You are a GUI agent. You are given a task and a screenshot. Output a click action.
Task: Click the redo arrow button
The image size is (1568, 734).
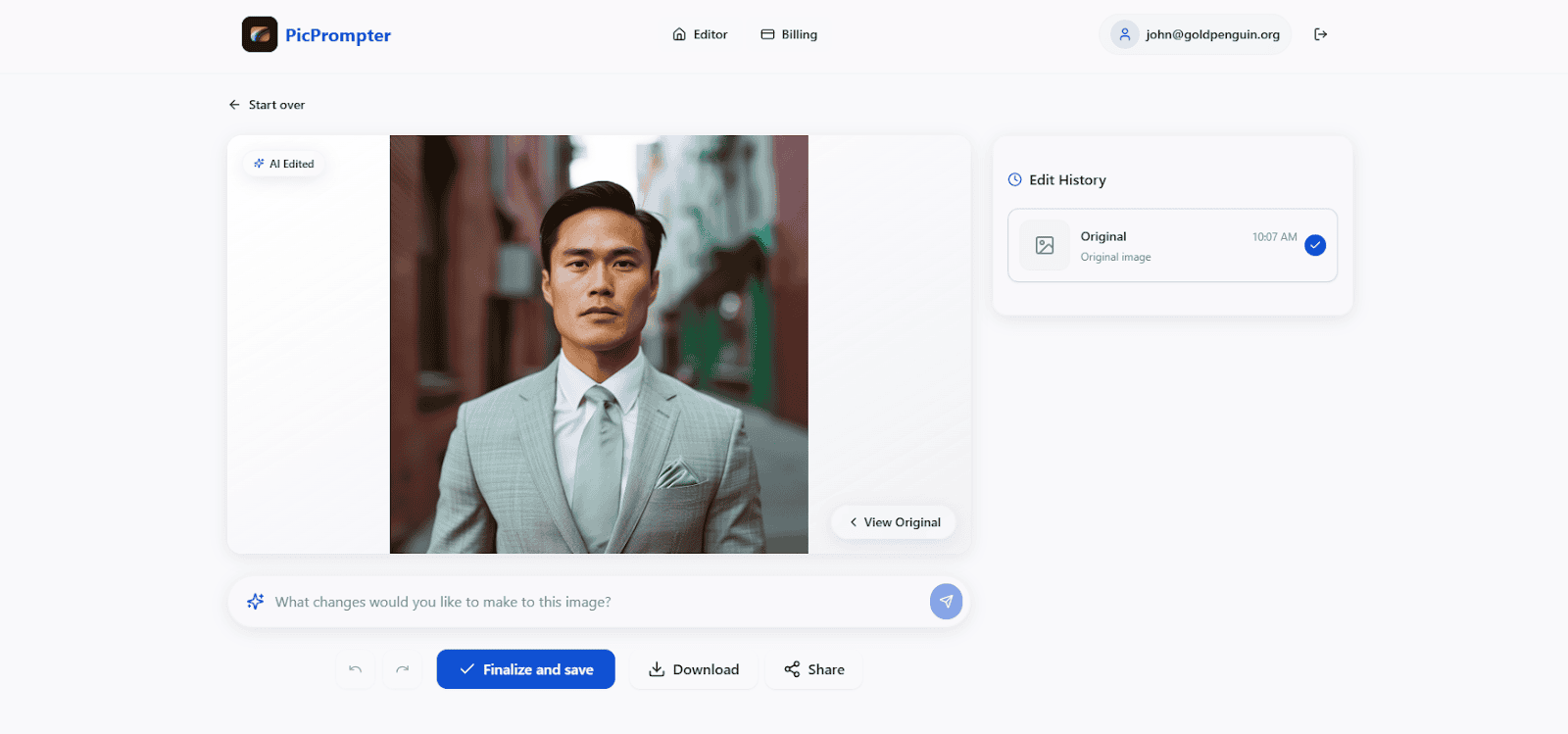tap(403, 669)
